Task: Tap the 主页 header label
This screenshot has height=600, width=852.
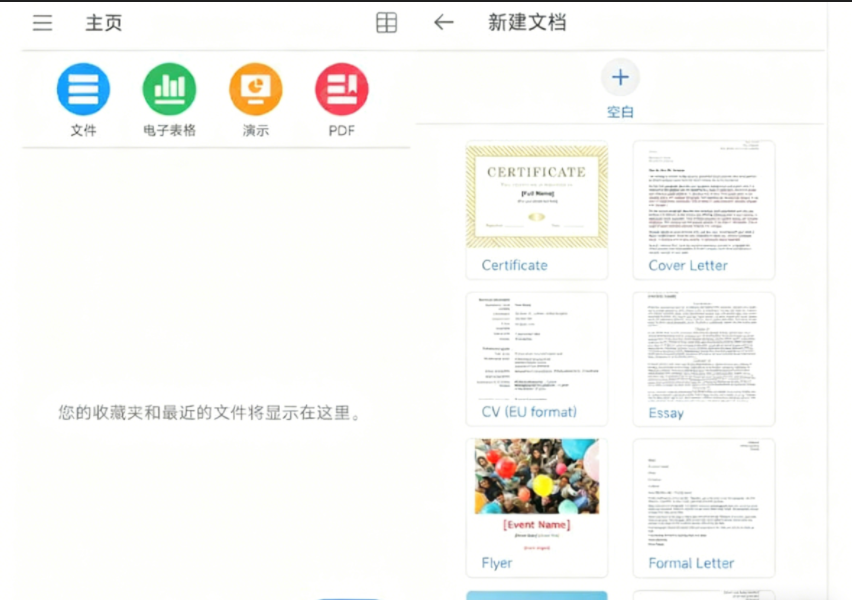Action: (x=104, y=22)
